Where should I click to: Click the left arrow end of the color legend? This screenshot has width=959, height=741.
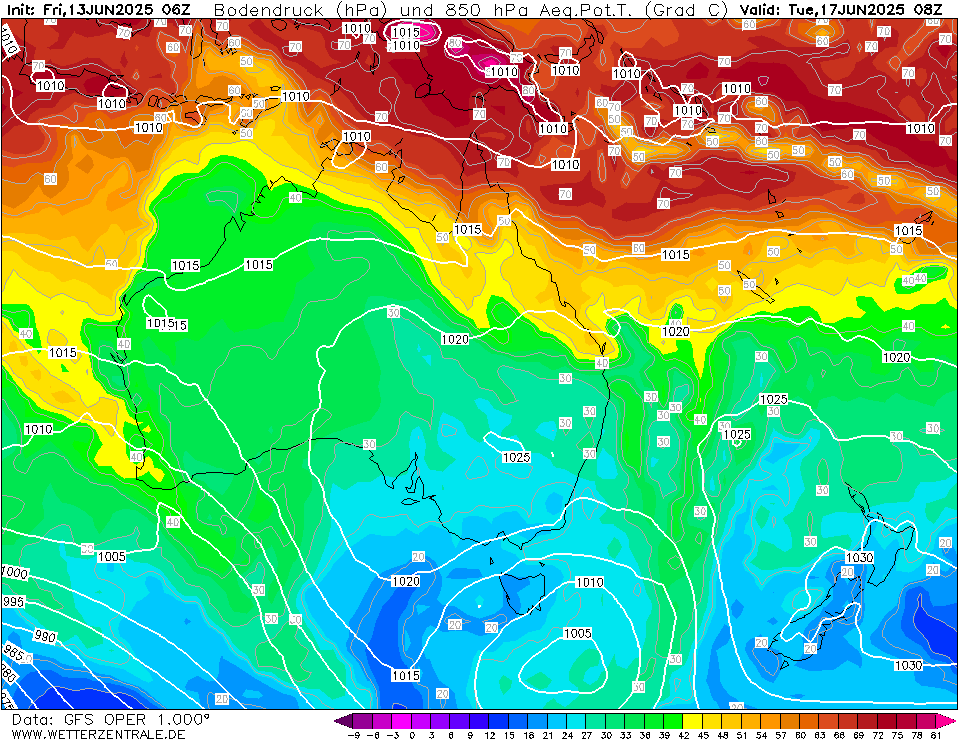(x=342, y=720)
